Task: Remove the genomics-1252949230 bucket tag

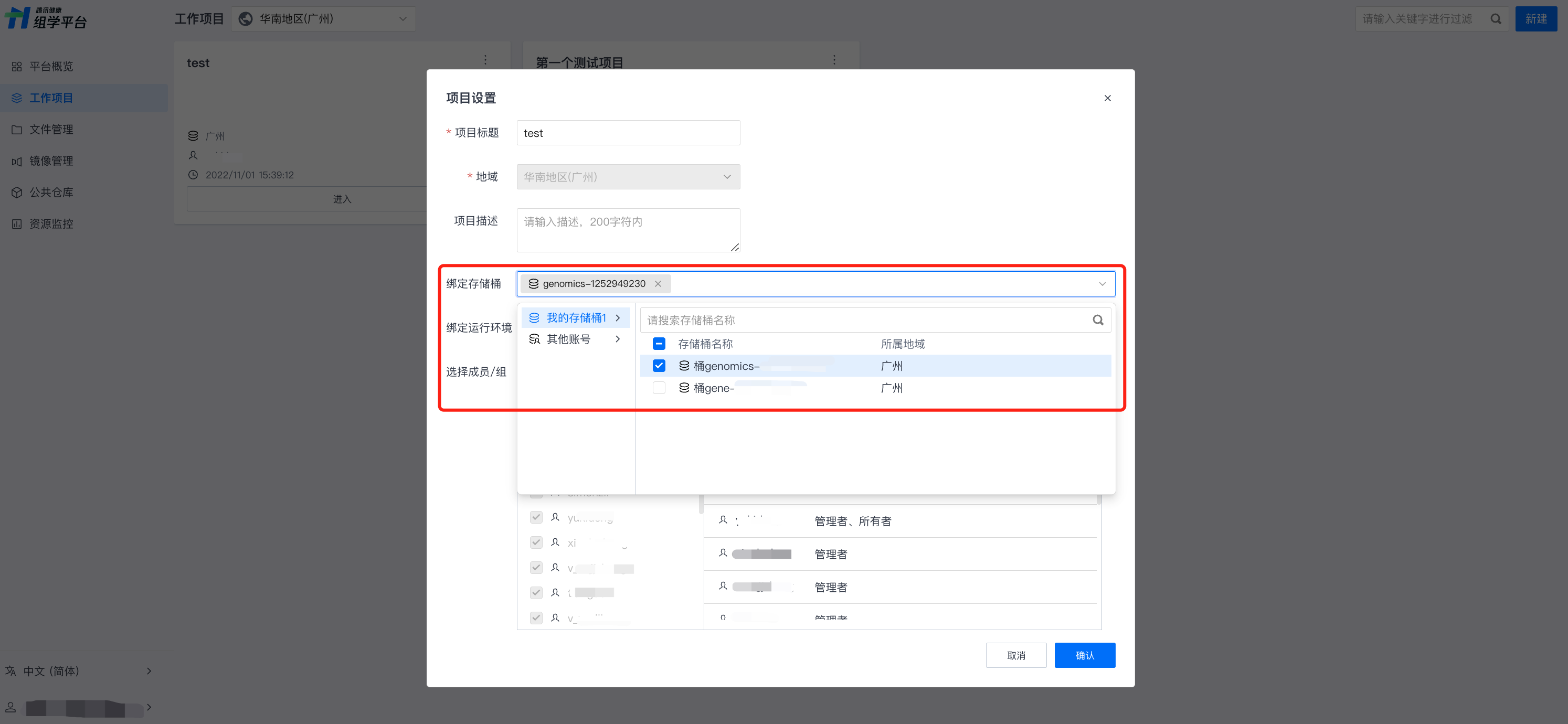Action: point(658,283)
